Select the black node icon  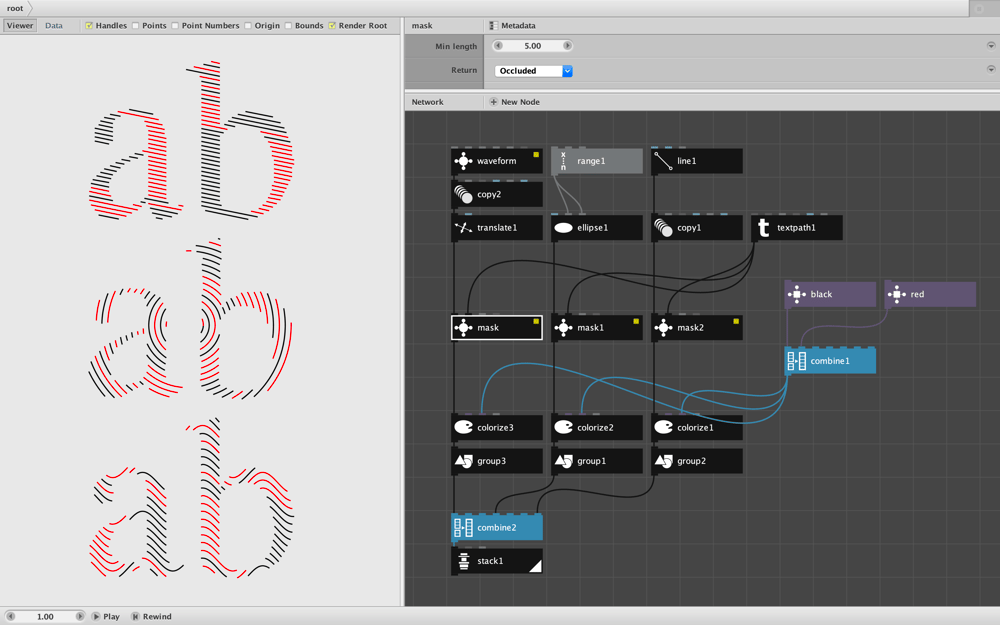coord(797,295)
